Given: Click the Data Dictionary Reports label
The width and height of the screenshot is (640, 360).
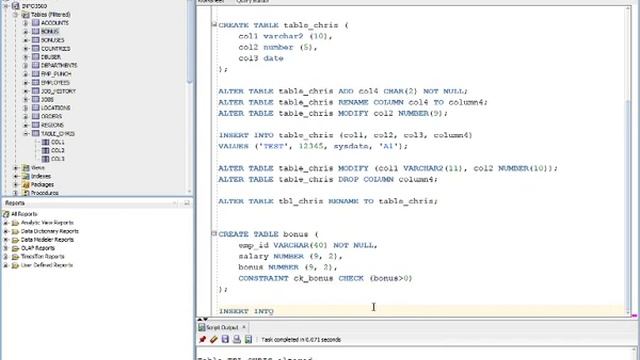Looking at the screenshot, I should pyautogui.click(x=49, y=231).
